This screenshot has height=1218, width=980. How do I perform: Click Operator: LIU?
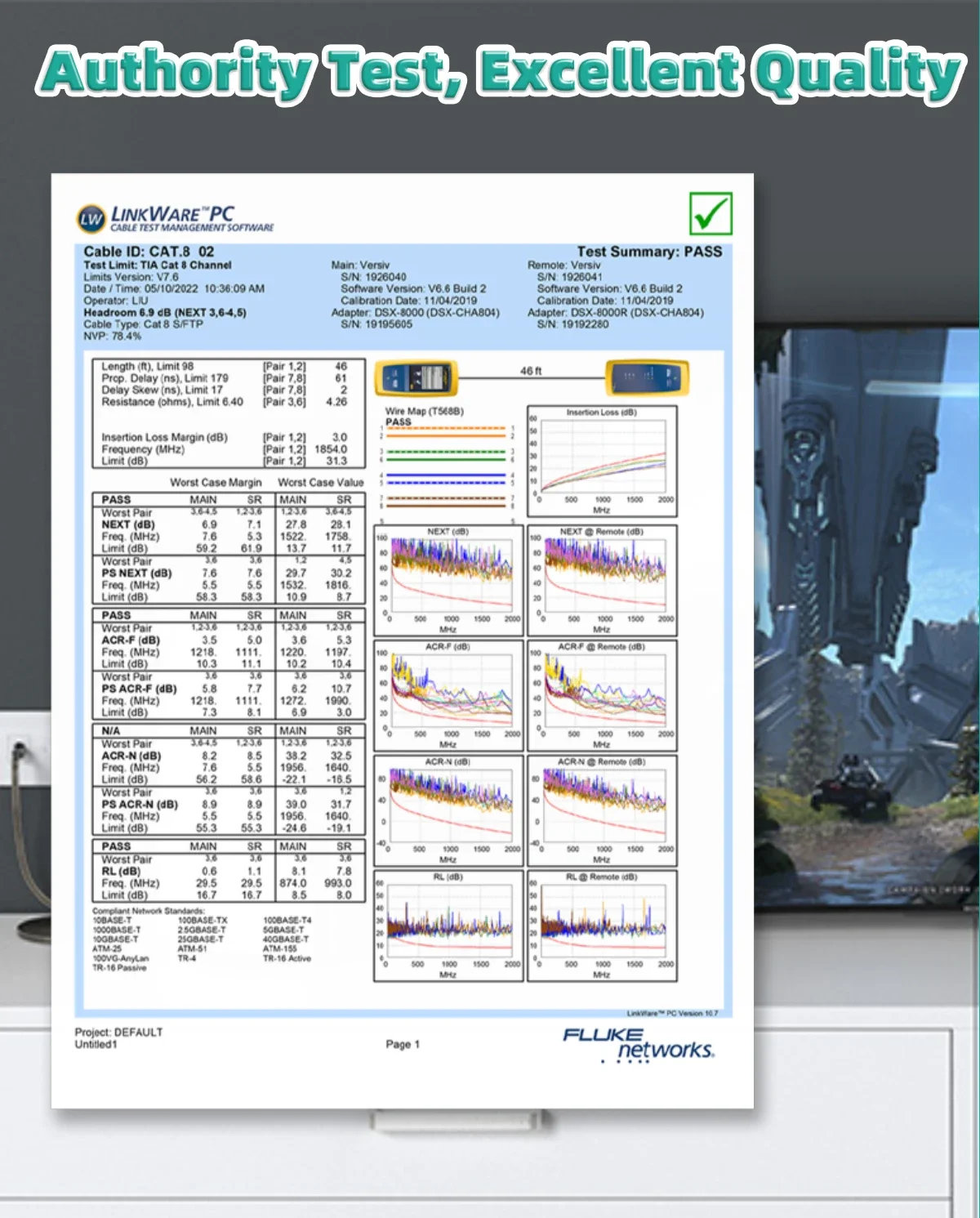(x=116, y=301)
